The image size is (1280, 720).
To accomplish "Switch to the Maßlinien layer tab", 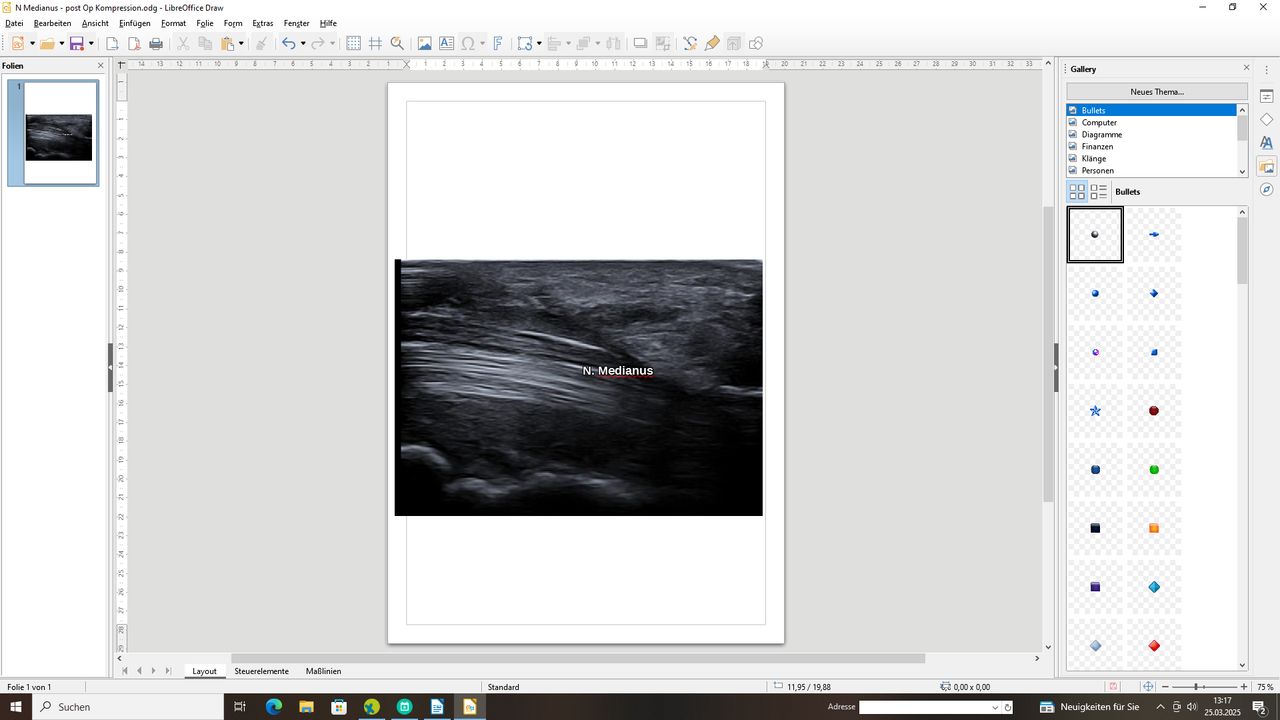I will [x=323, y=671].
